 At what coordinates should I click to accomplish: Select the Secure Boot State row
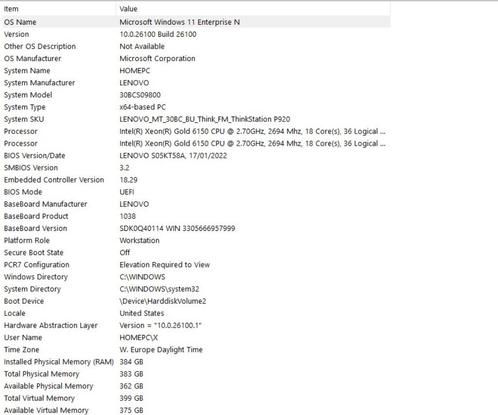(33, 253)
